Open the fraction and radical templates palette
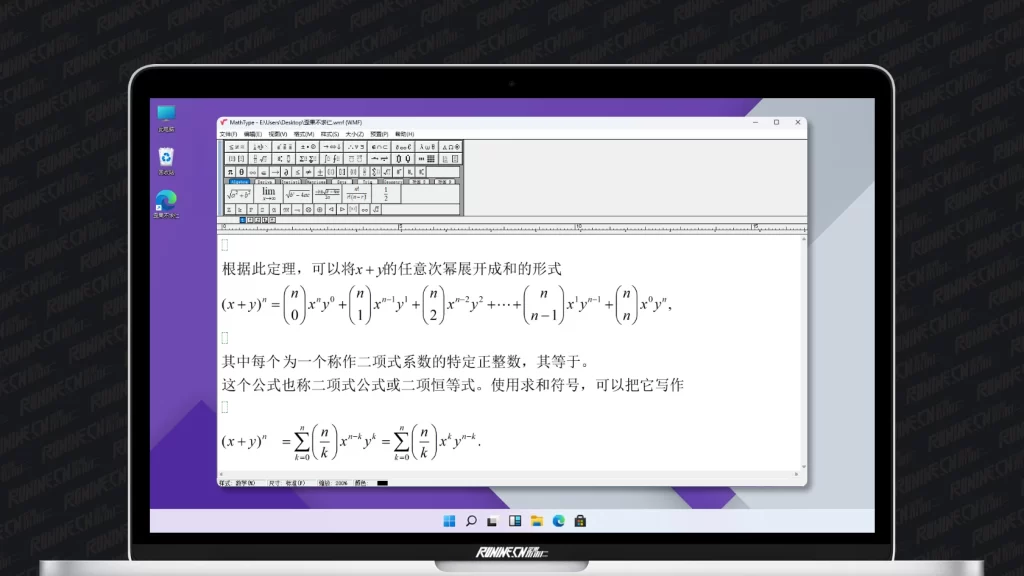 point(260,158)
